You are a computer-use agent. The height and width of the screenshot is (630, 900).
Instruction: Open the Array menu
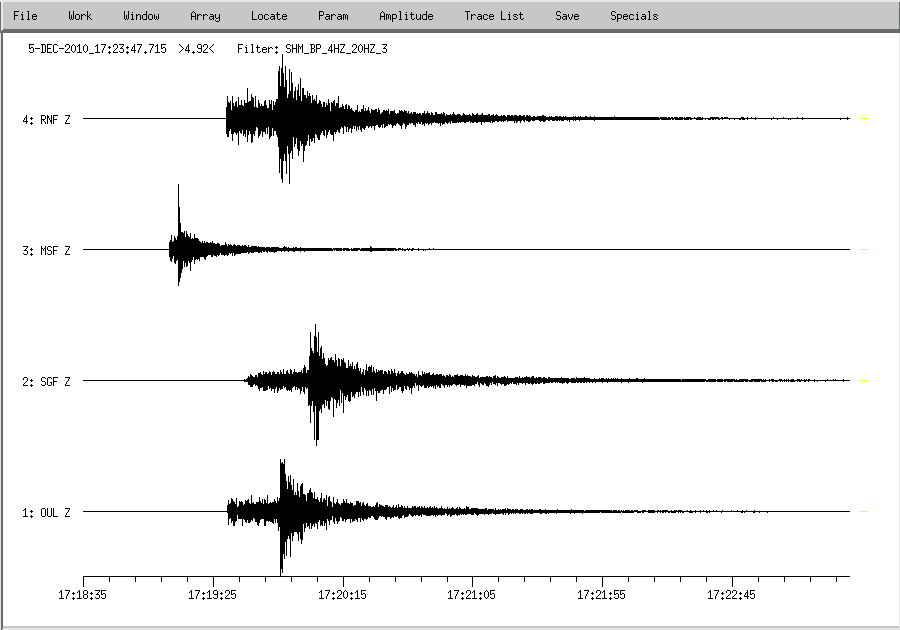(x=205, y=16)
